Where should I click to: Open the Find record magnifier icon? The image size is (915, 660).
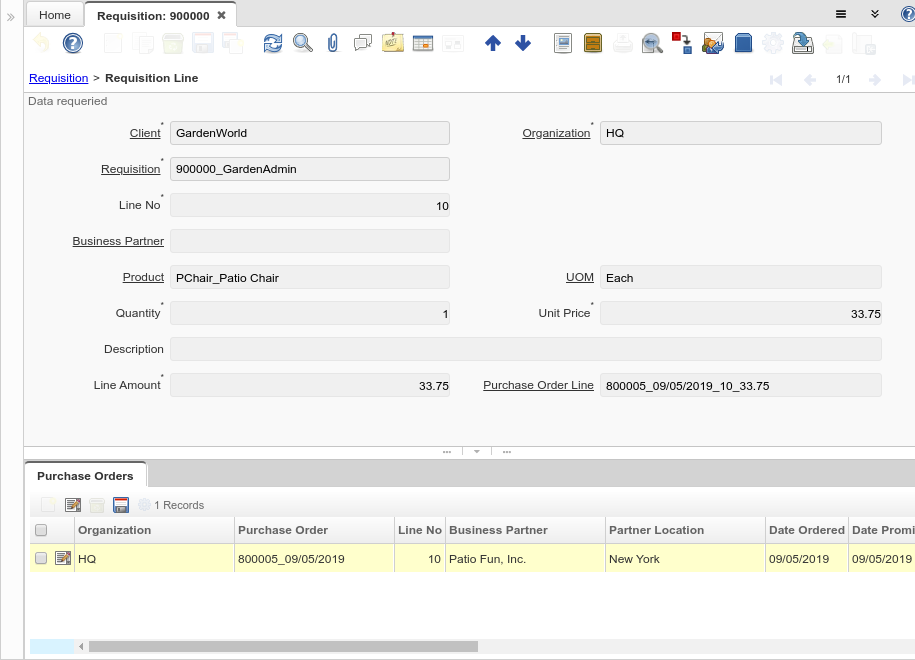[x=302, y=43]
